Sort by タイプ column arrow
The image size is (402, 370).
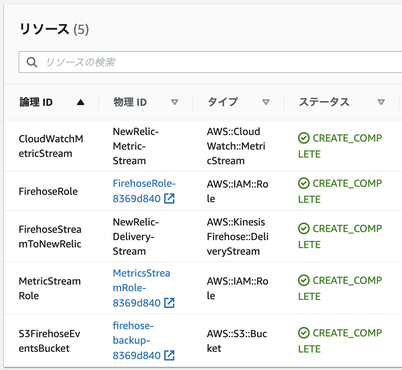pyautogui.click(x=266, y=102)
